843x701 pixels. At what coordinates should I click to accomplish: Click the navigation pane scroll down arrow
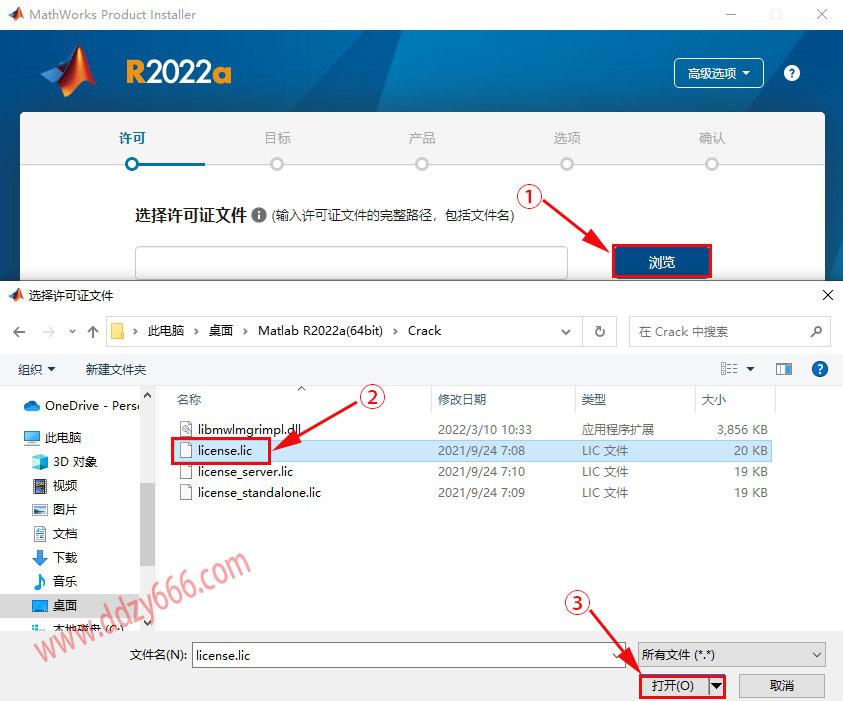coord(147,623)
